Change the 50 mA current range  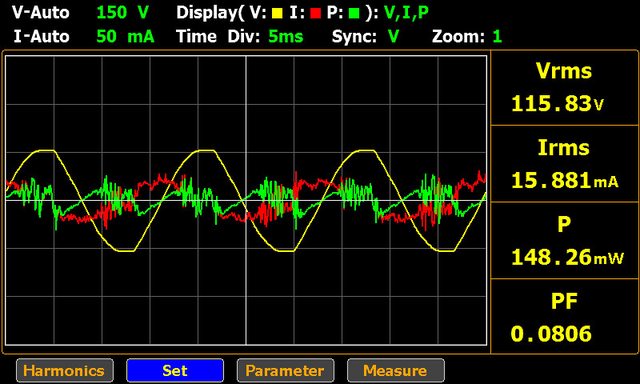(x=125, y=37)
